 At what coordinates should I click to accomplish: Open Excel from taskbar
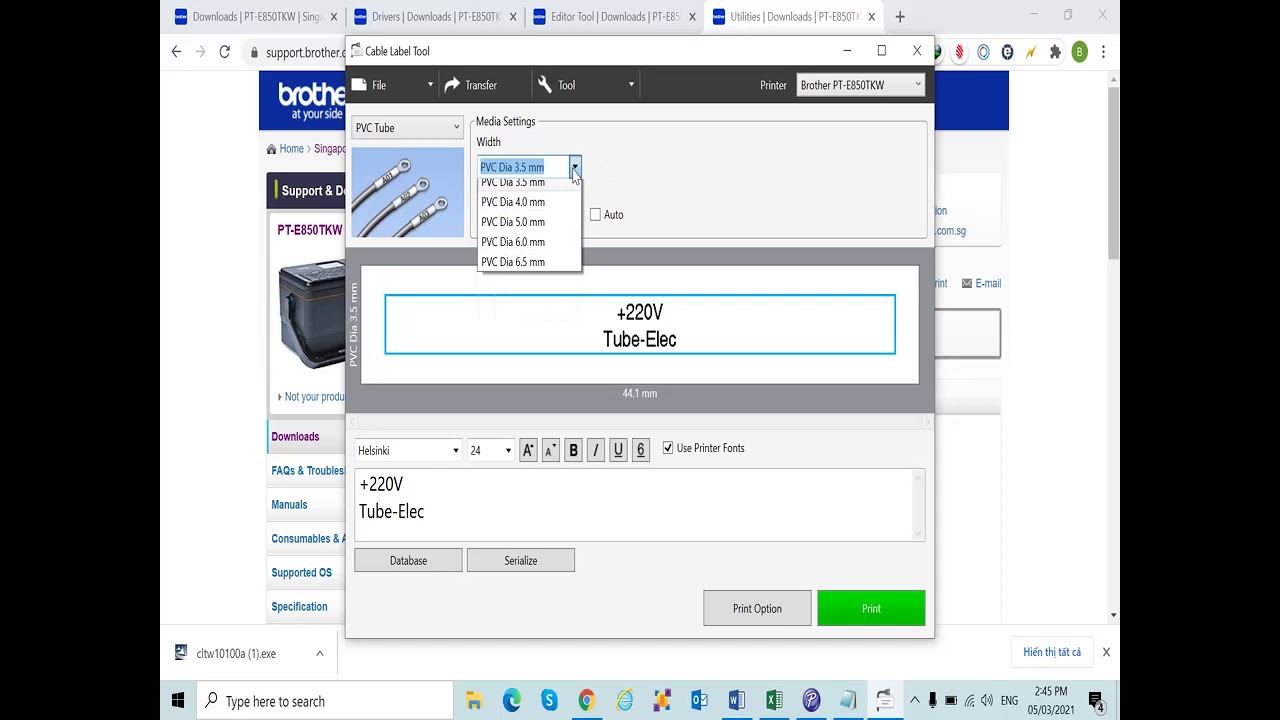pyautogui.click(x=774, y=701)
